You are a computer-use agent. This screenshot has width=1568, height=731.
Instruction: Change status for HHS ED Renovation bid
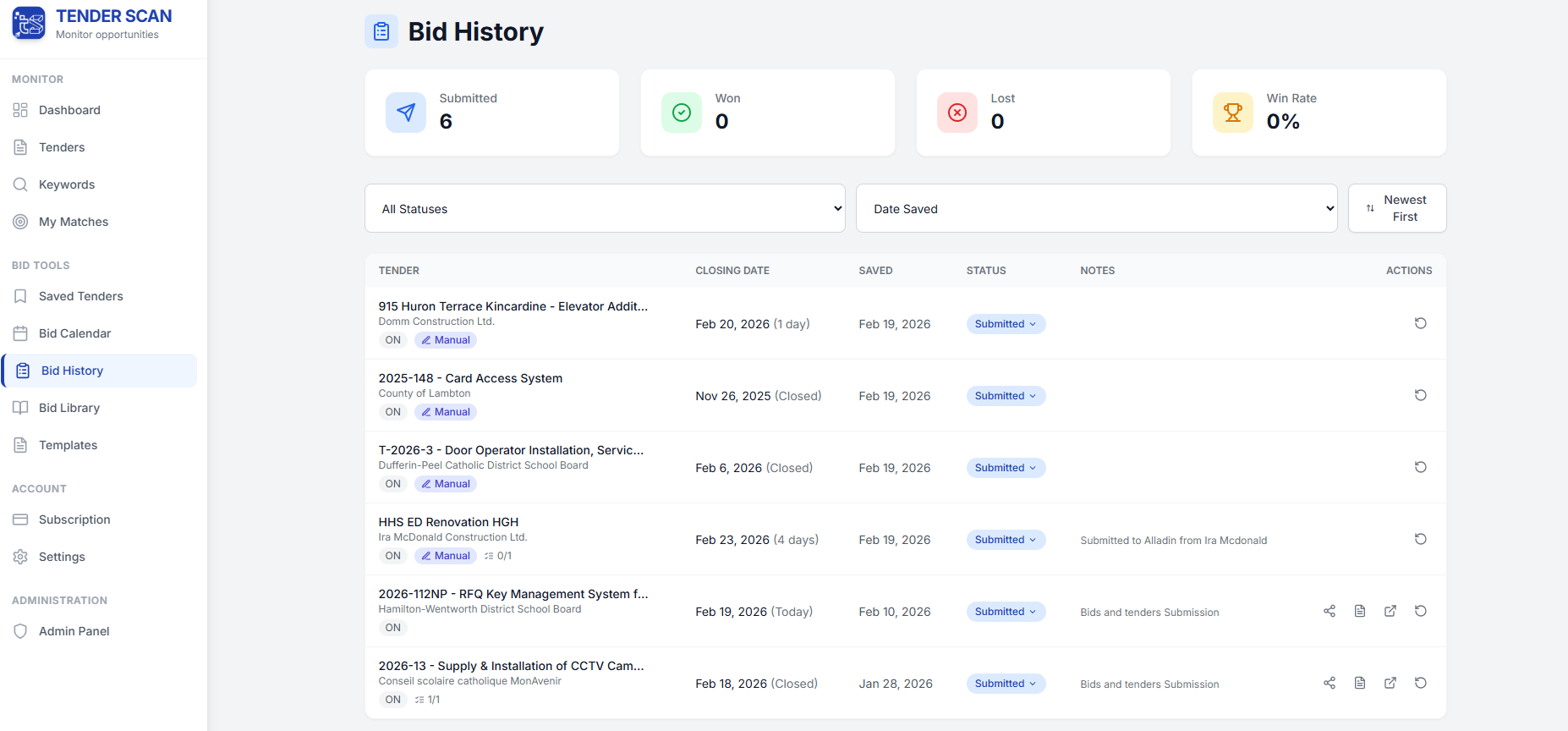tap(1006, 540)
